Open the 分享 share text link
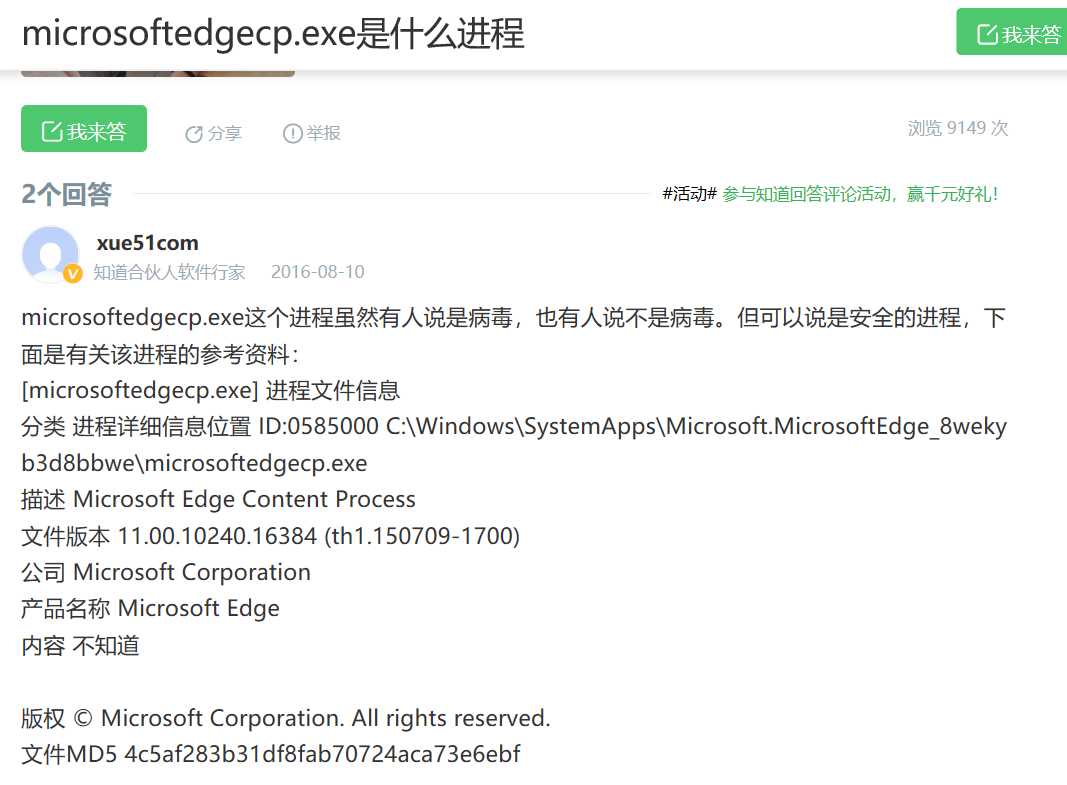 pyautogui.click(x=225, y=133)
